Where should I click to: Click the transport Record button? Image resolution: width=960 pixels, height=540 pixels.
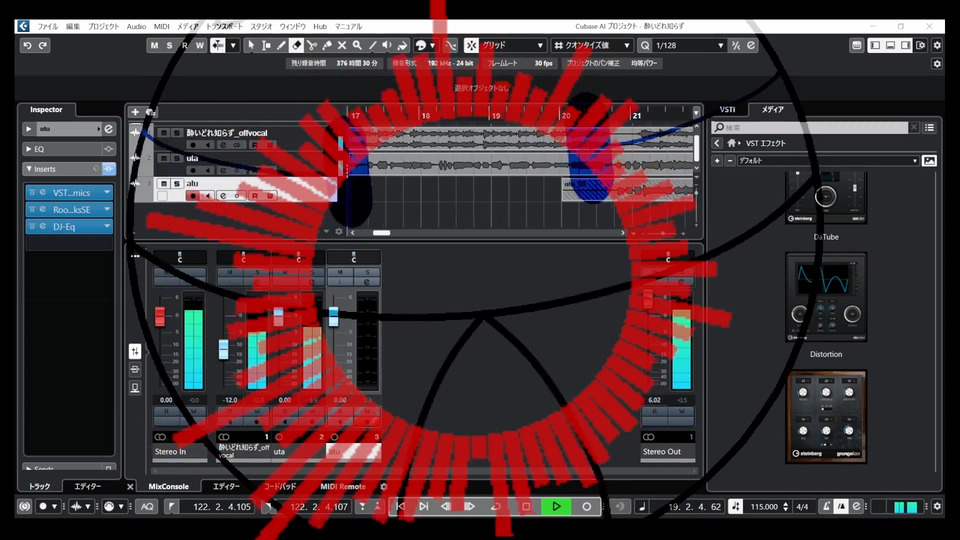587,506
